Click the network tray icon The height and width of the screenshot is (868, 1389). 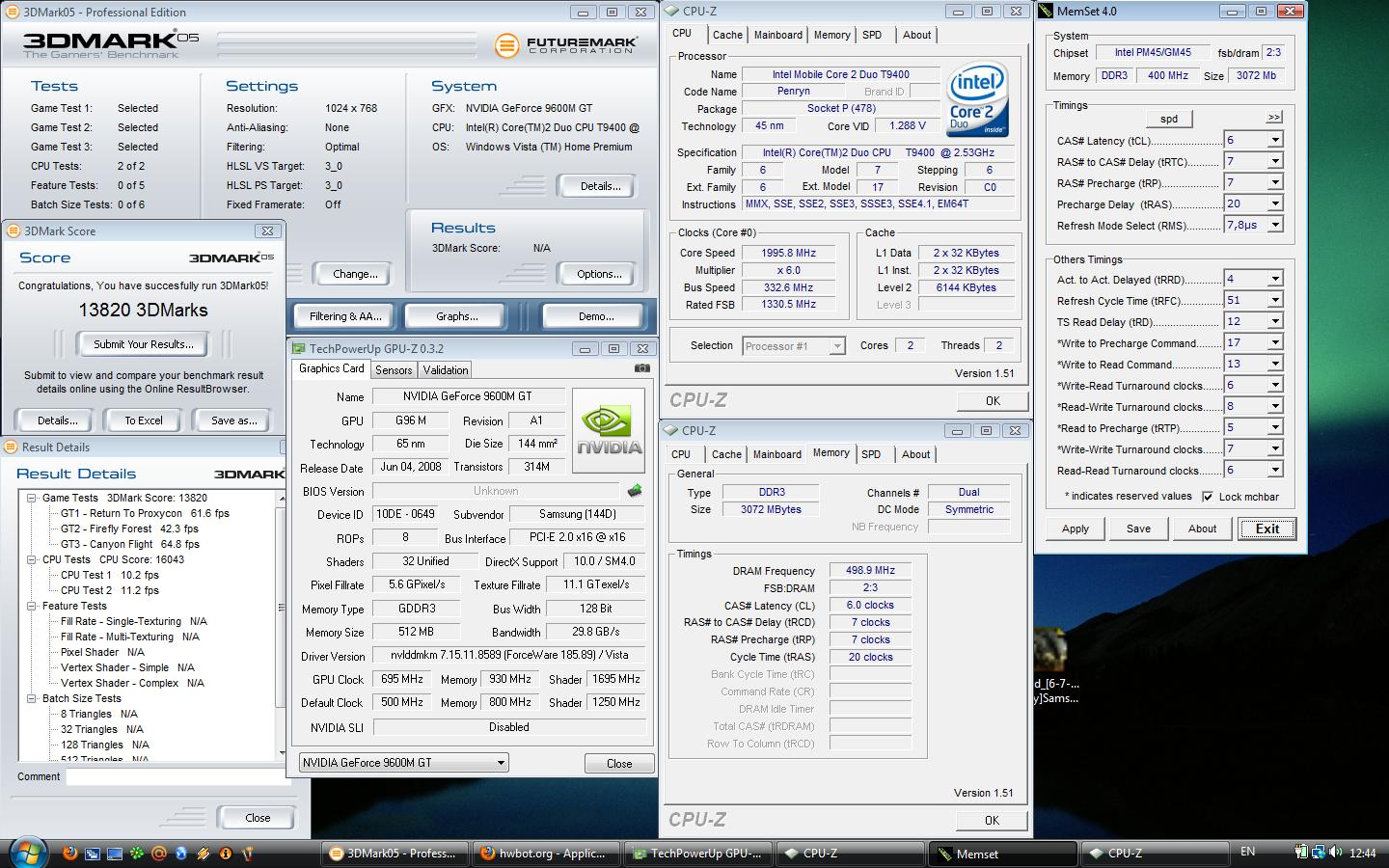click(x=1319, y=853)
